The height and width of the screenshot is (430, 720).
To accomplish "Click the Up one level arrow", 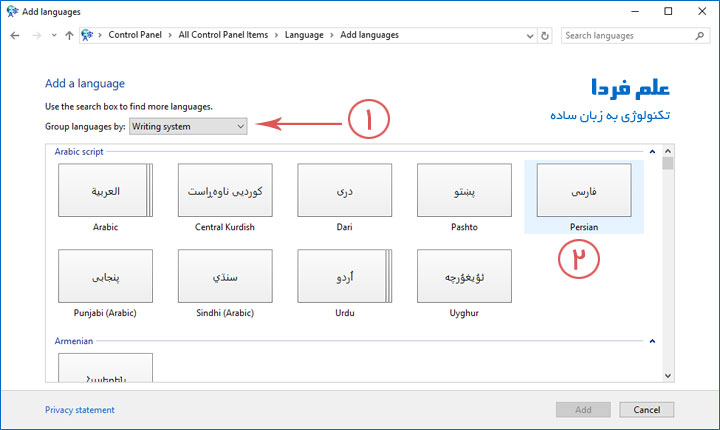I will [x=68, y=35].
